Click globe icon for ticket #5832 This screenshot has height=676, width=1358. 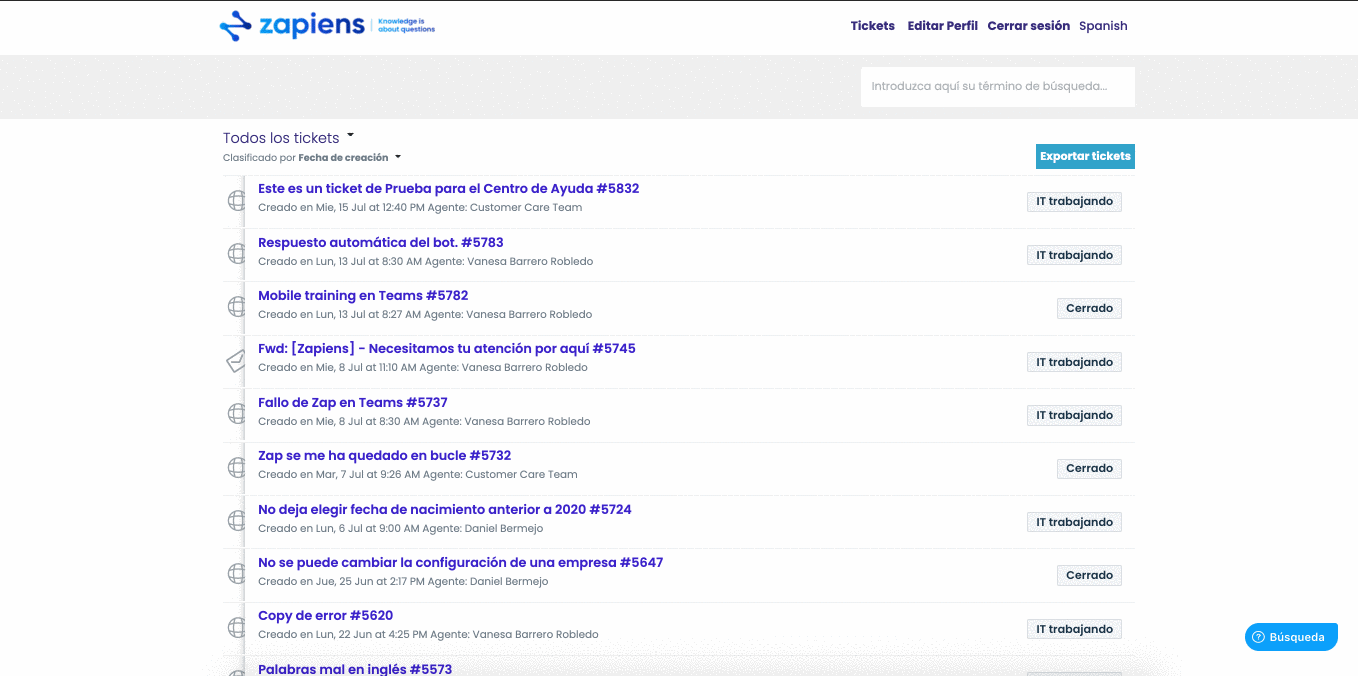237,200
